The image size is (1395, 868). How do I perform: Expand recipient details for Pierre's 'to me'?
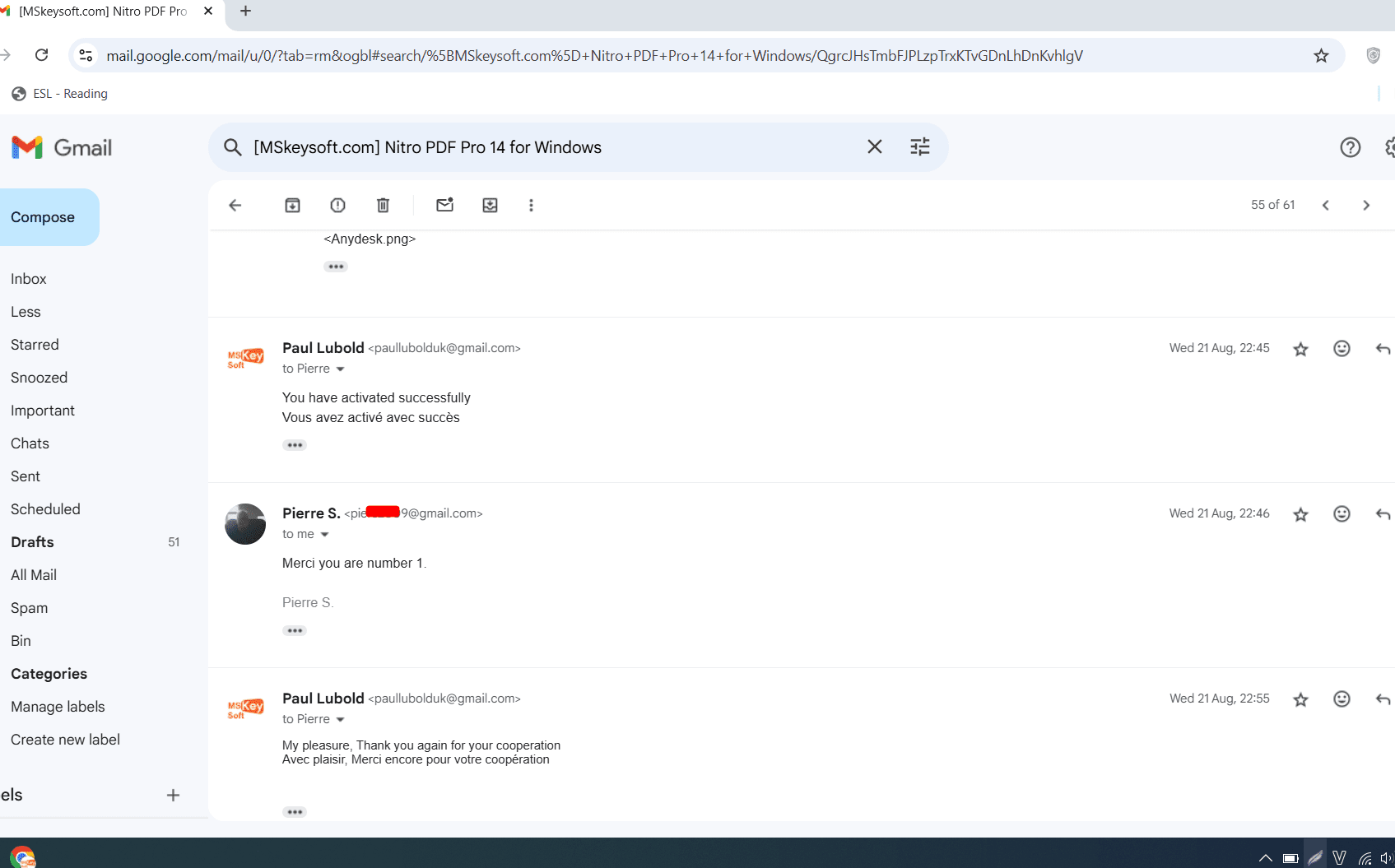tap(324, 535)
